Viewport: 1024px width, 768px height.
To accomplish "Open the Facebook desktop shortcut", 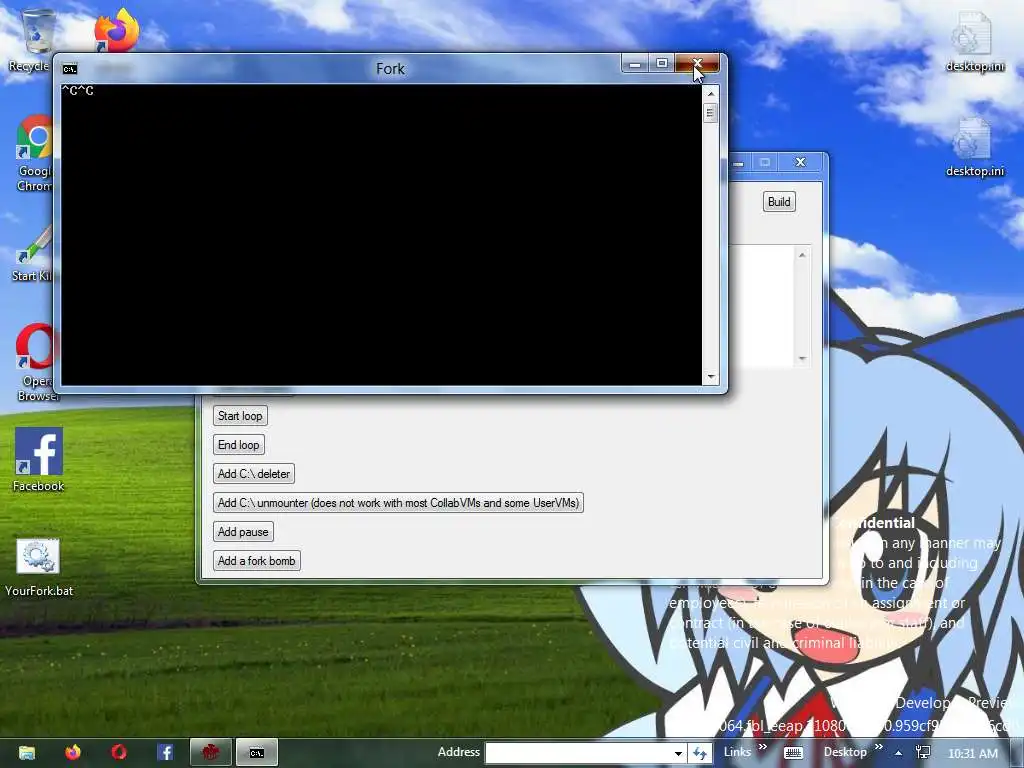I will pos(39,451).
